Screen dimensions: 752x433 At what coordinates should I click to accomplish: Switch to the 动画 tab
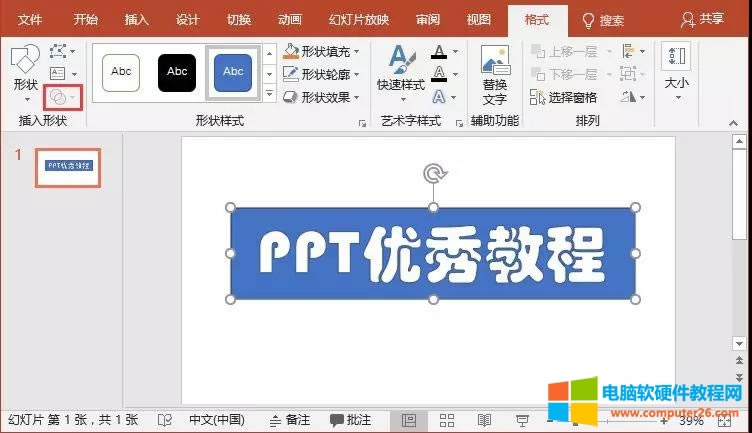point(290,20)
